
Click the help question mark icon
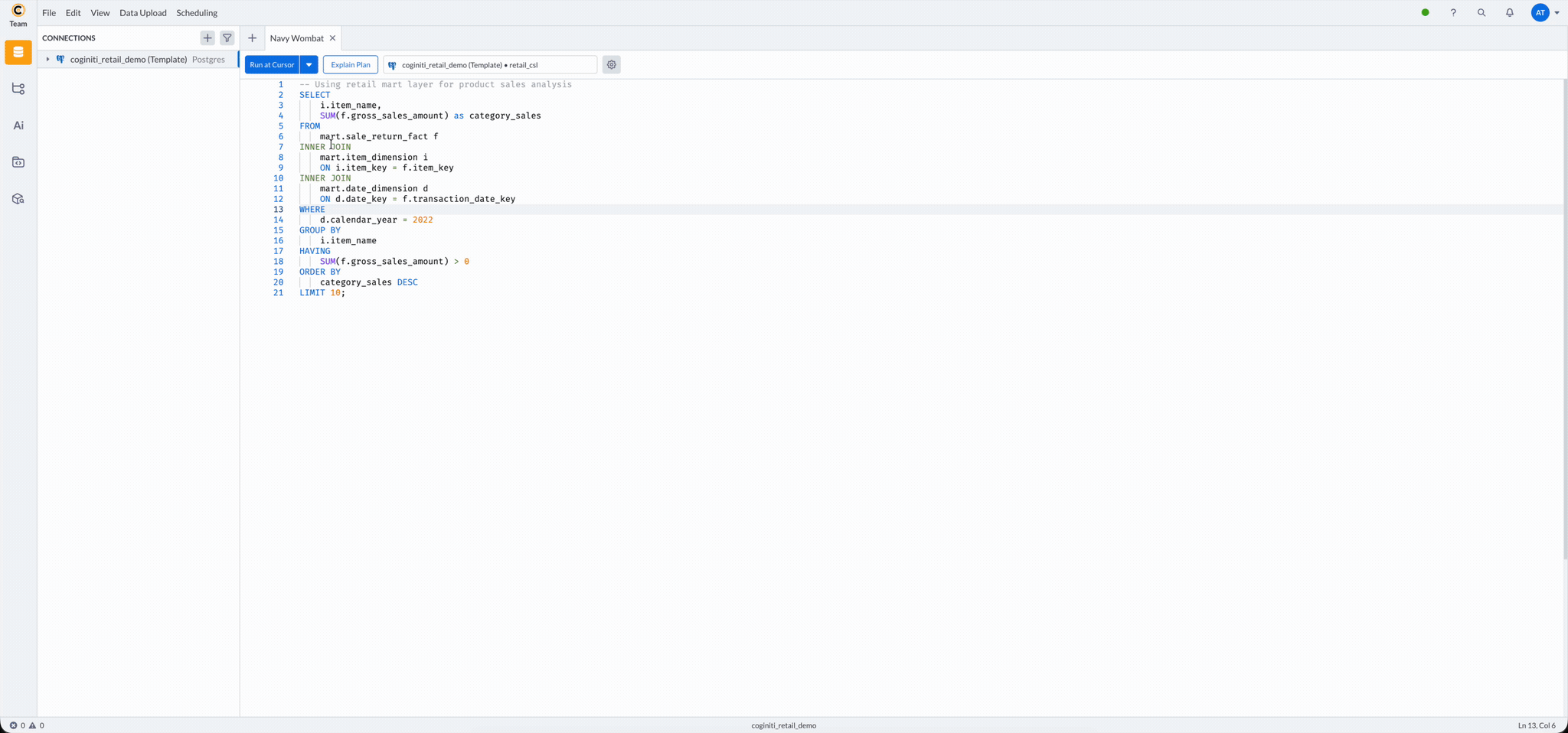tap(1452, 13)
